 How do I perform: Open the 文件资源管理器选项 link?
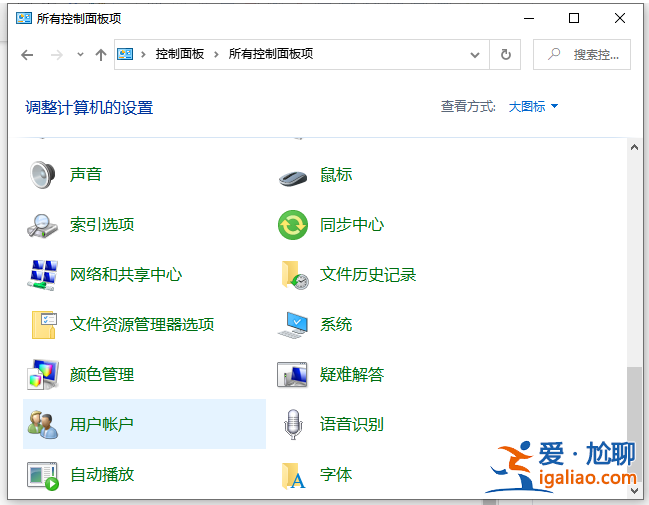[142, 325]
